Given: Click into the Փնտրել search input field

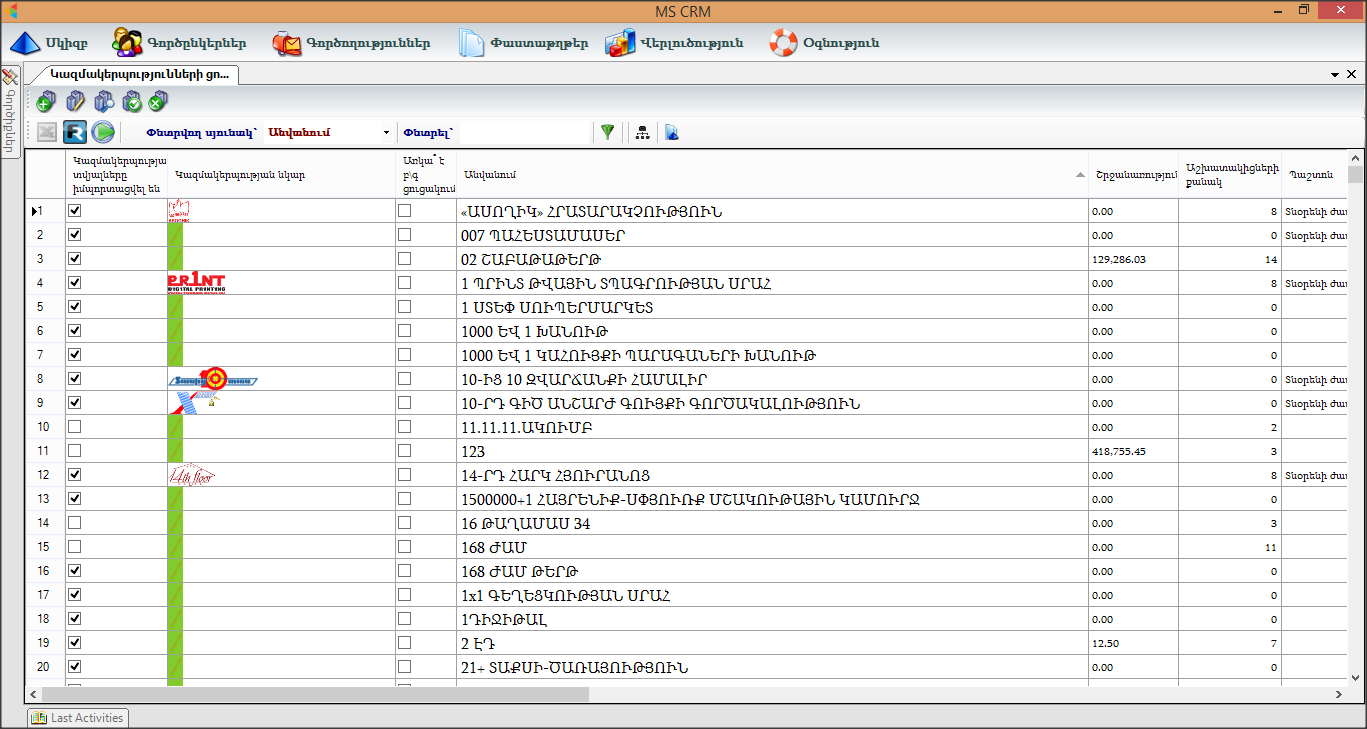Looking at the screenshot, I should (524, 132).
